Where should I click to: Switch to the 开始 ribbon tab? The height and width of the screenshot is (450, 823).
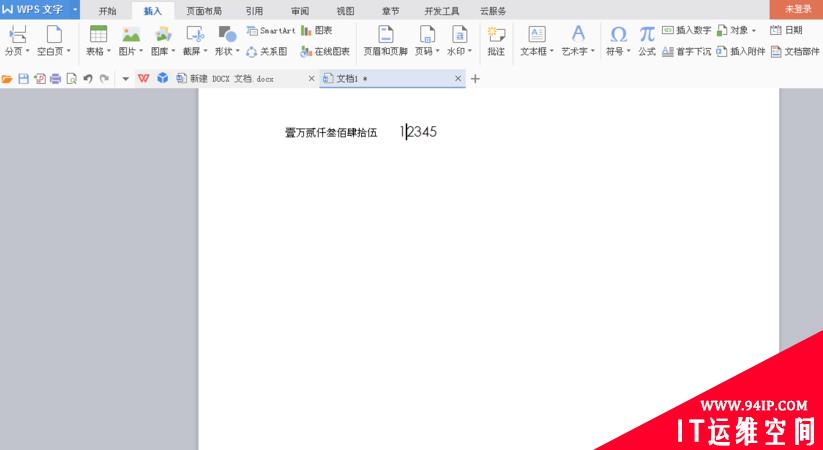click(108, 11)
